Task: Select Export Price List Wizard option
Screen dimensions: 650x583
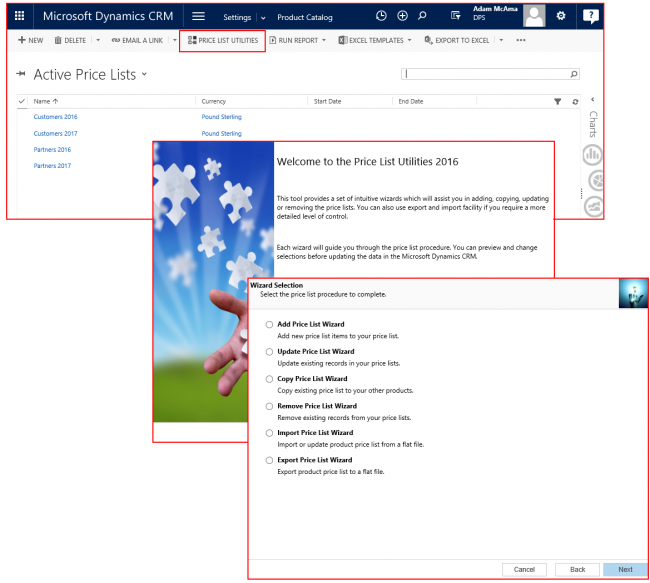Action: click(x=269, y=460)
